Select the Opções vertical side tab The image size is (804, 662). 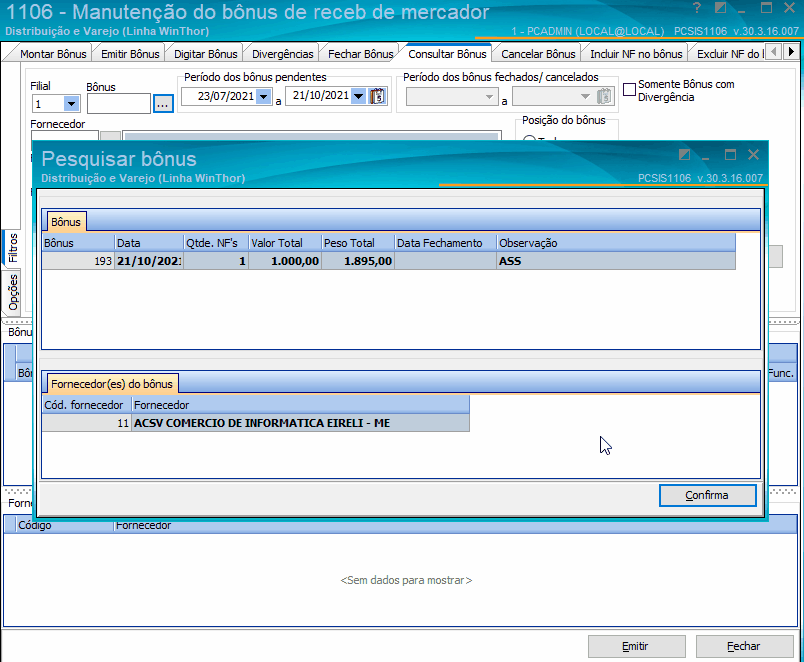(x=12, y=292)
